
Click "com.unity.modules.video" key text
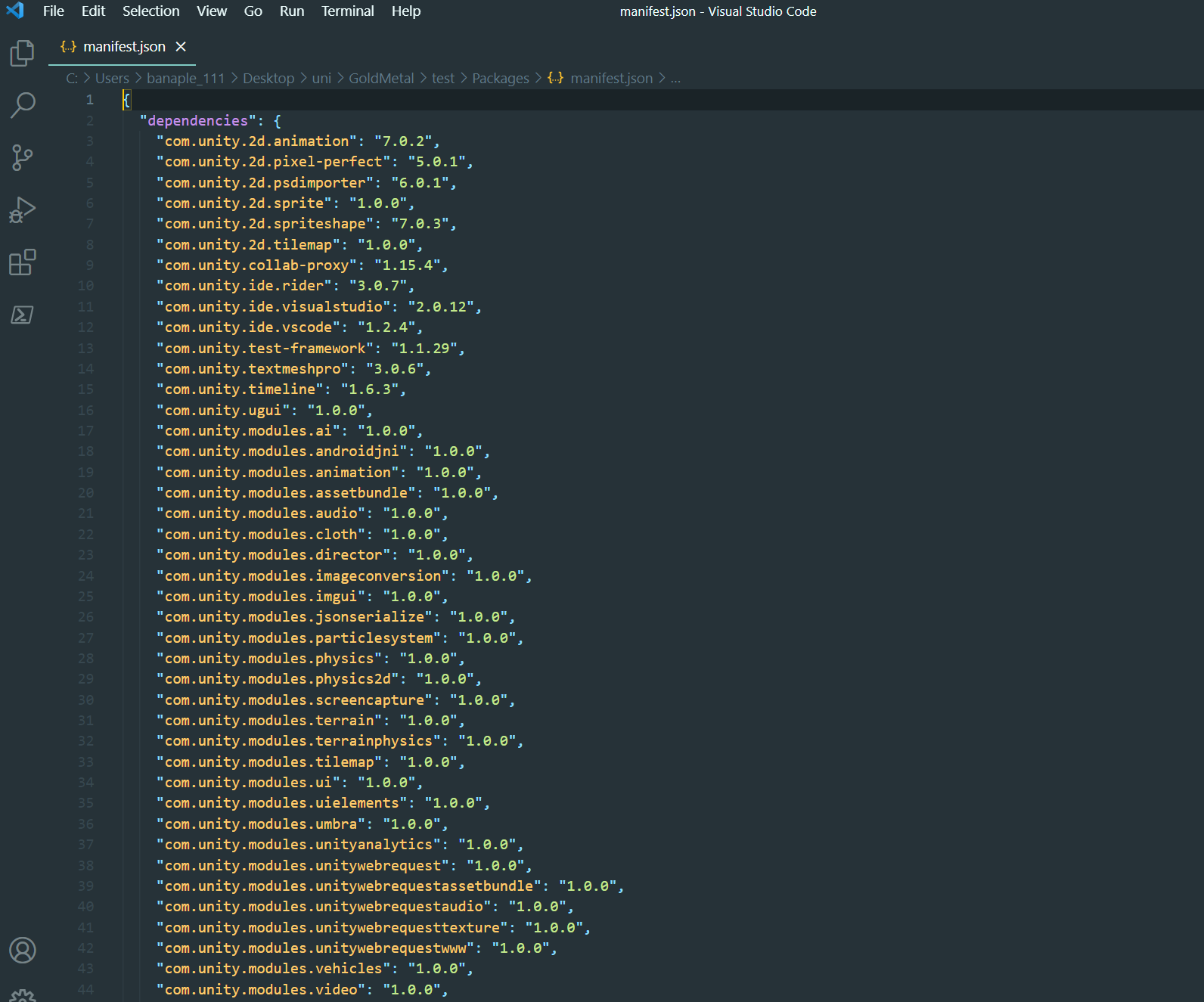pyautogui.click(x=261, y=990)
